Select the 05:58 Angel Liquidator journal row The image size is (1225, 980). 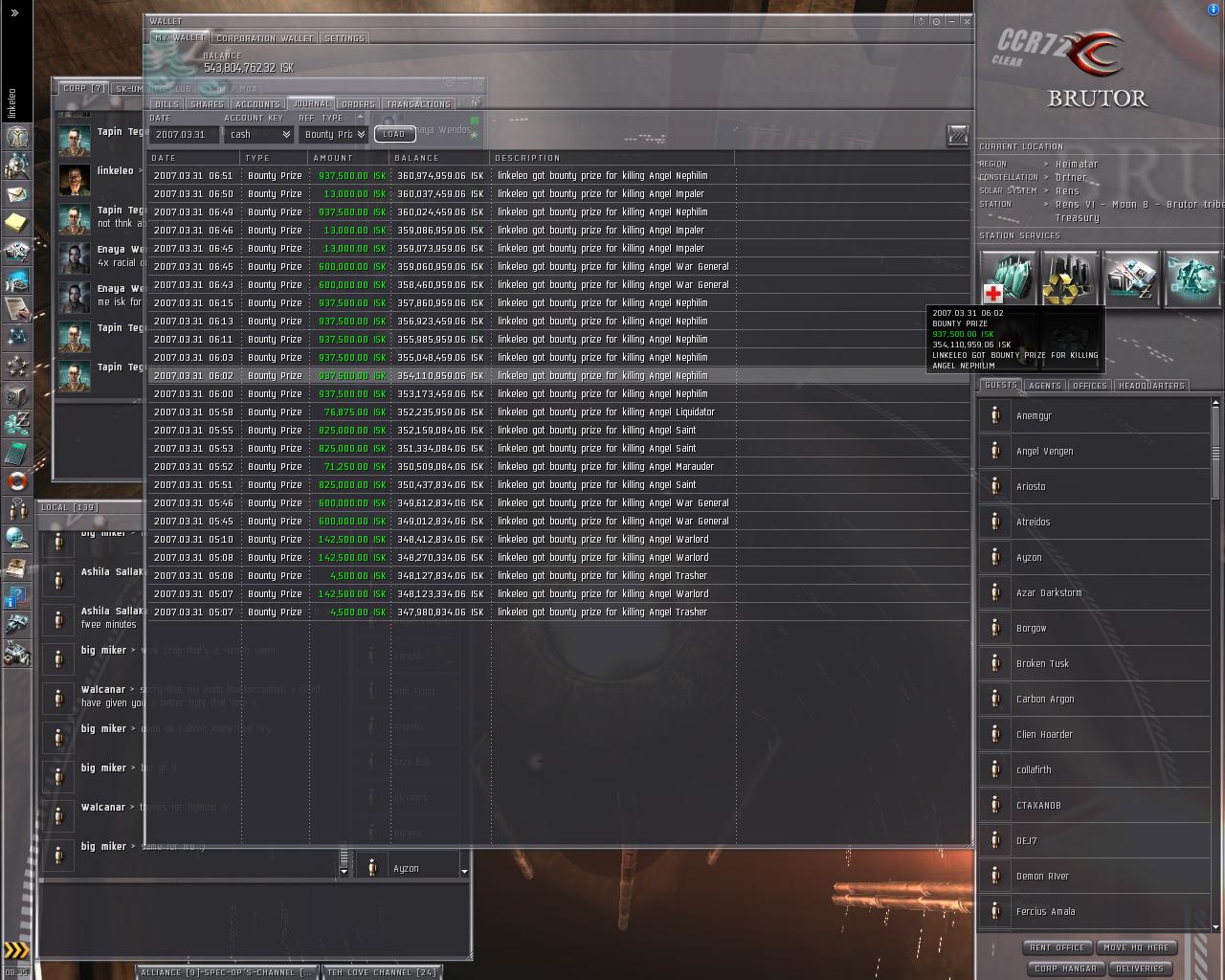(x=558, y=412)
